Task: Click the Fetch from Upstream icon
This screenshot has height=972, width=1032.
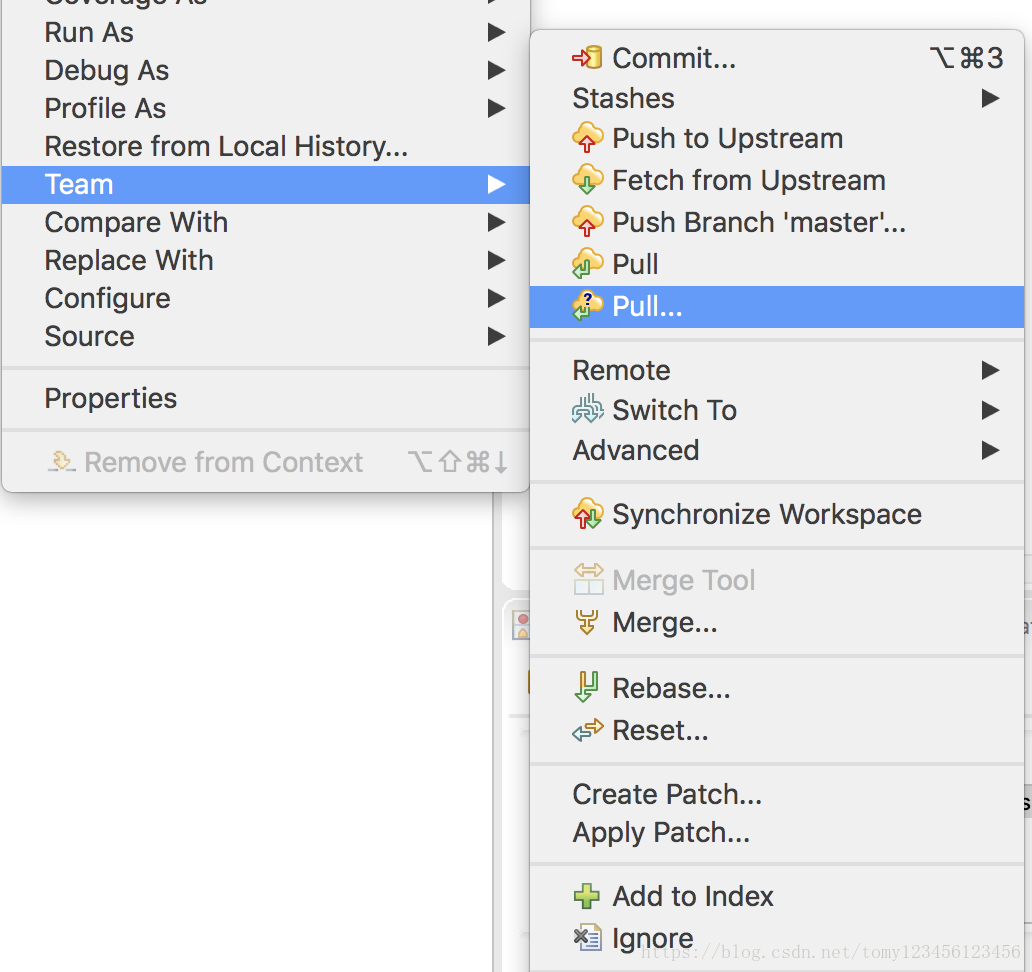Action: (587, 180)
